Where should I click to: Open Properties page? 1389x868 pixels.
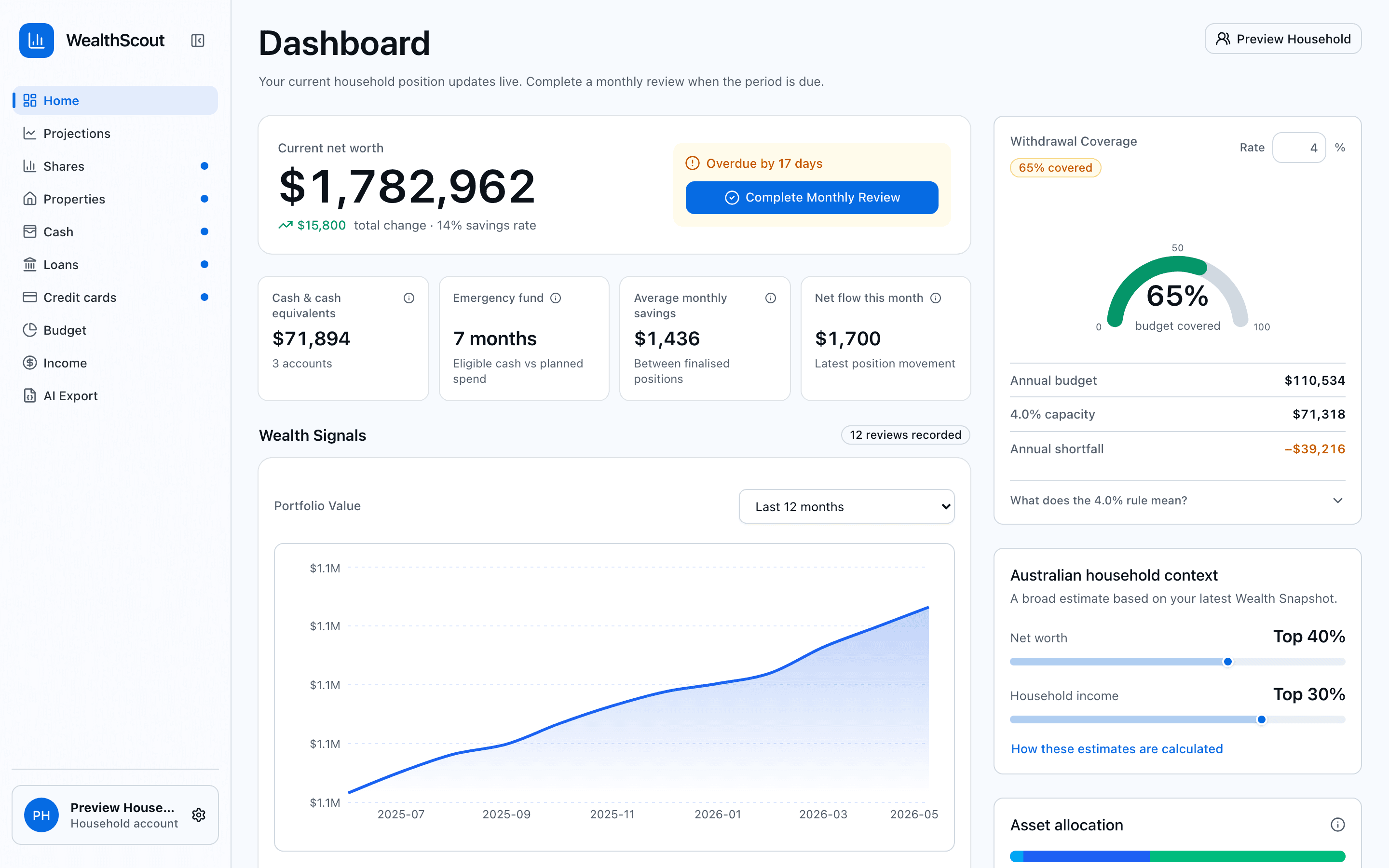[x=115, y=199]
